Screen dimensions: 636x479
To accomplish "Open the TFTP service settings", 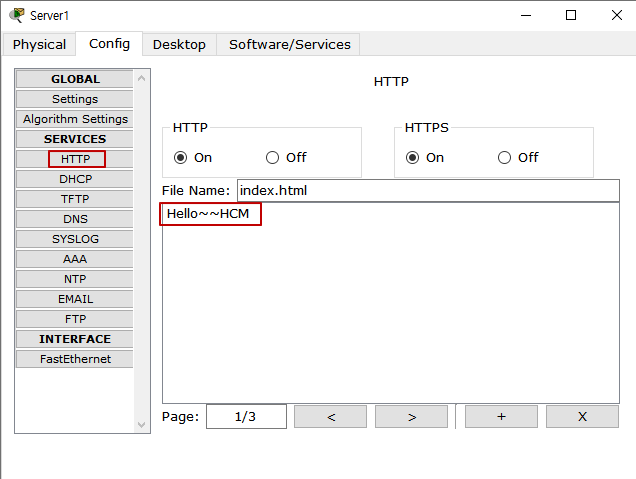I will (75, 199).
